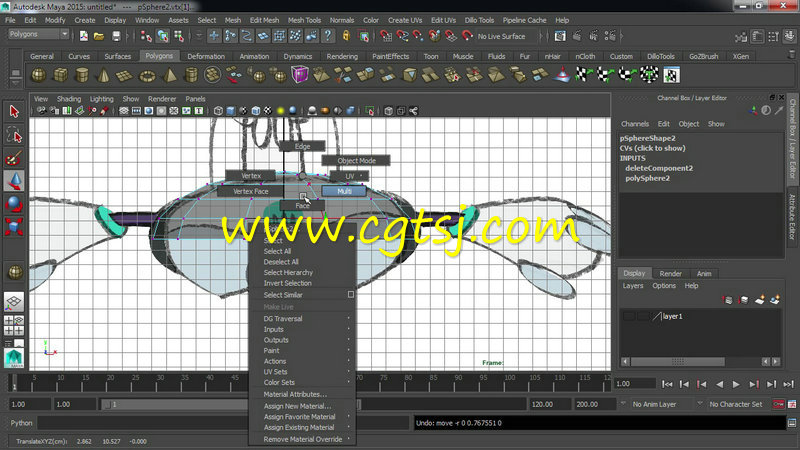Choose Object Mode in marking menu
Viewport: 800px width, 450px height.
click(x=356, y=161)
